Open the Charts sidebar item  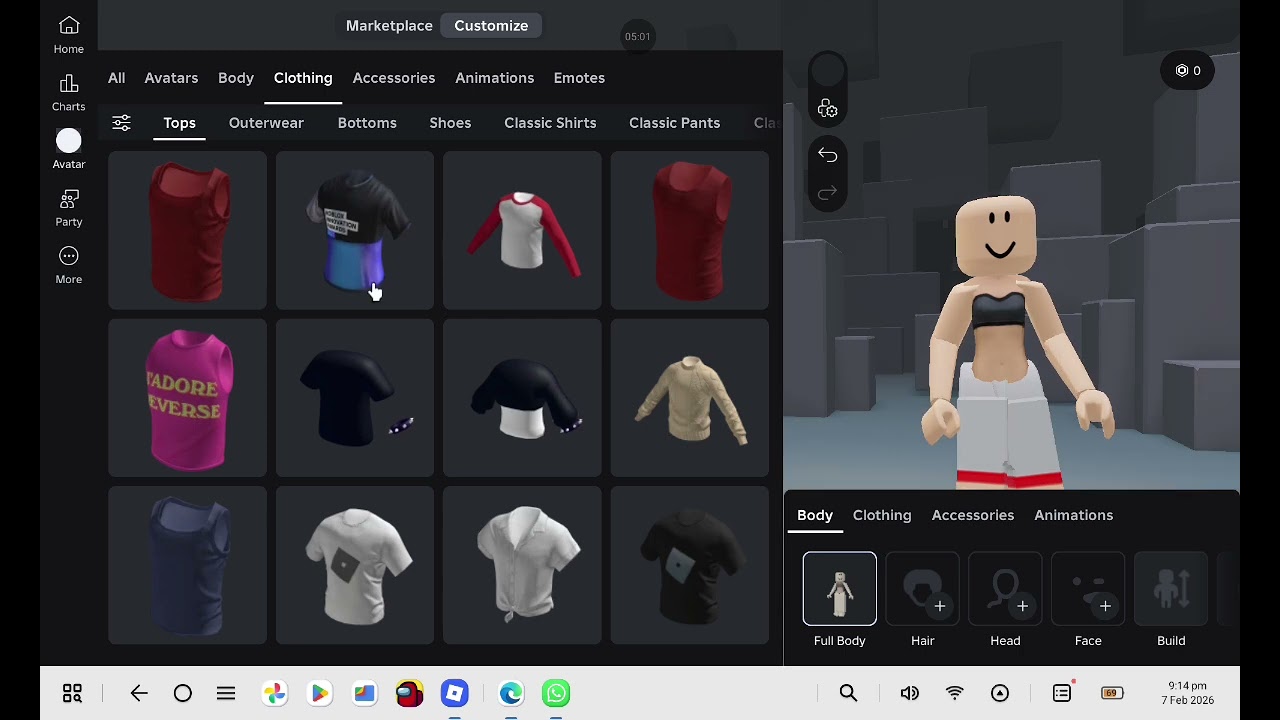[x=68, y=92]
